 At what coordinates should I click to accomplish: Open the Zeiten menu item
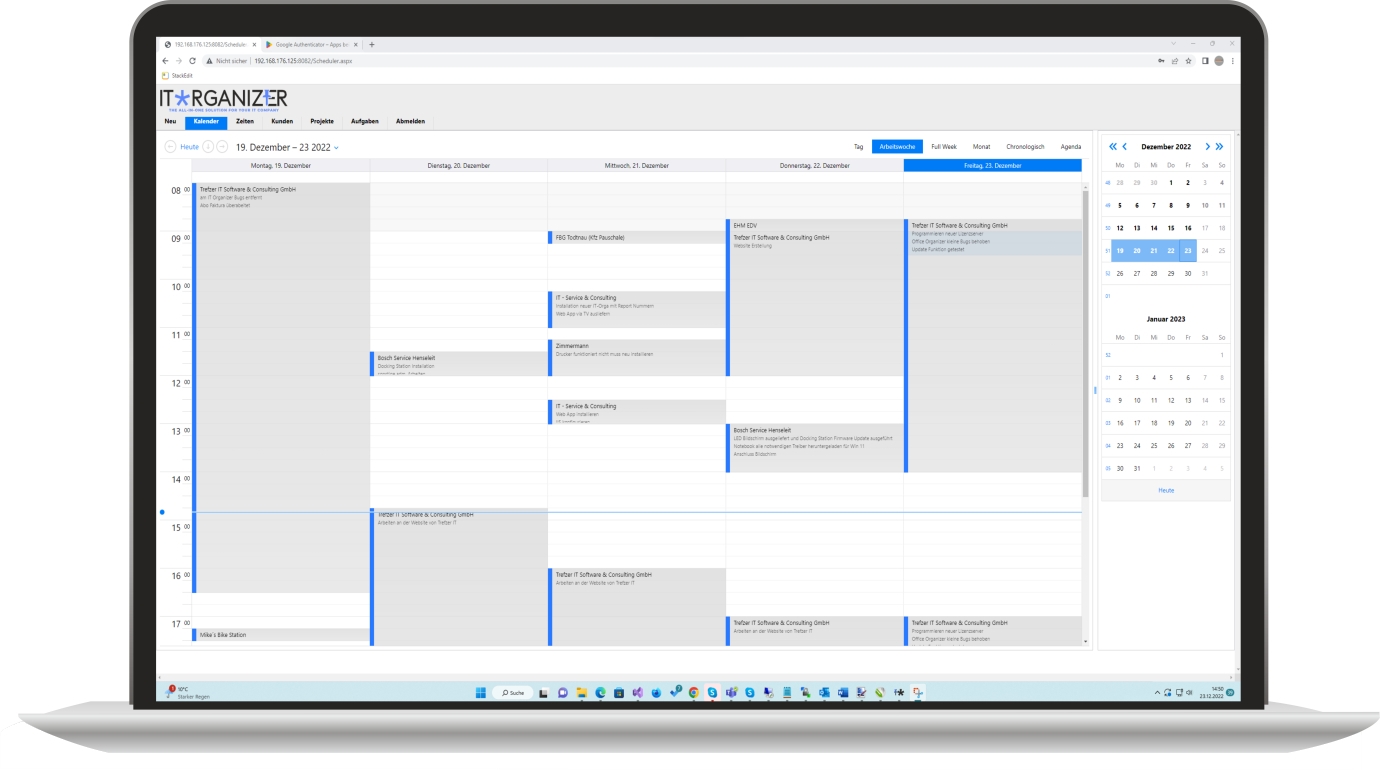pos(245,121)
